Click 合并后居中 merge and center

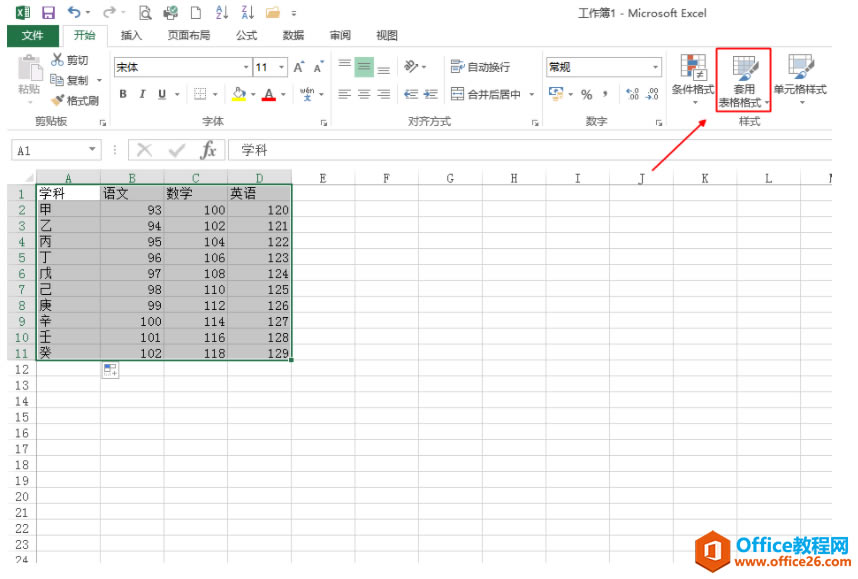(x=486, y=94)
